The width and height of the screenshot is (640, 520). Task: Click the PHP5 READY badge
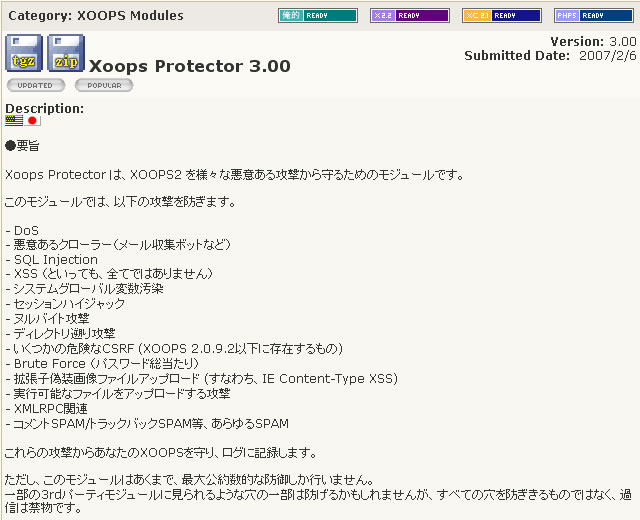coord(594,16)
